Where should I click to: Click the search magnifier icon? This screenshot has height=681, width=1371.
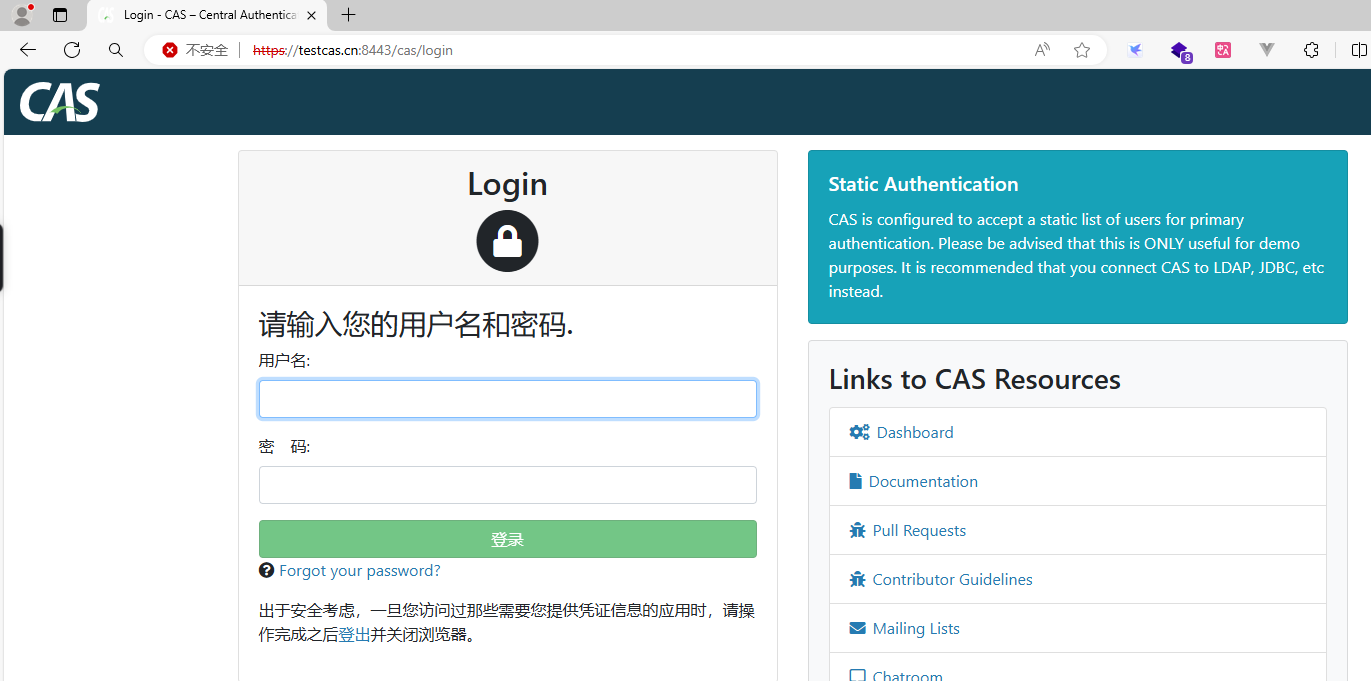coord(116,50)
